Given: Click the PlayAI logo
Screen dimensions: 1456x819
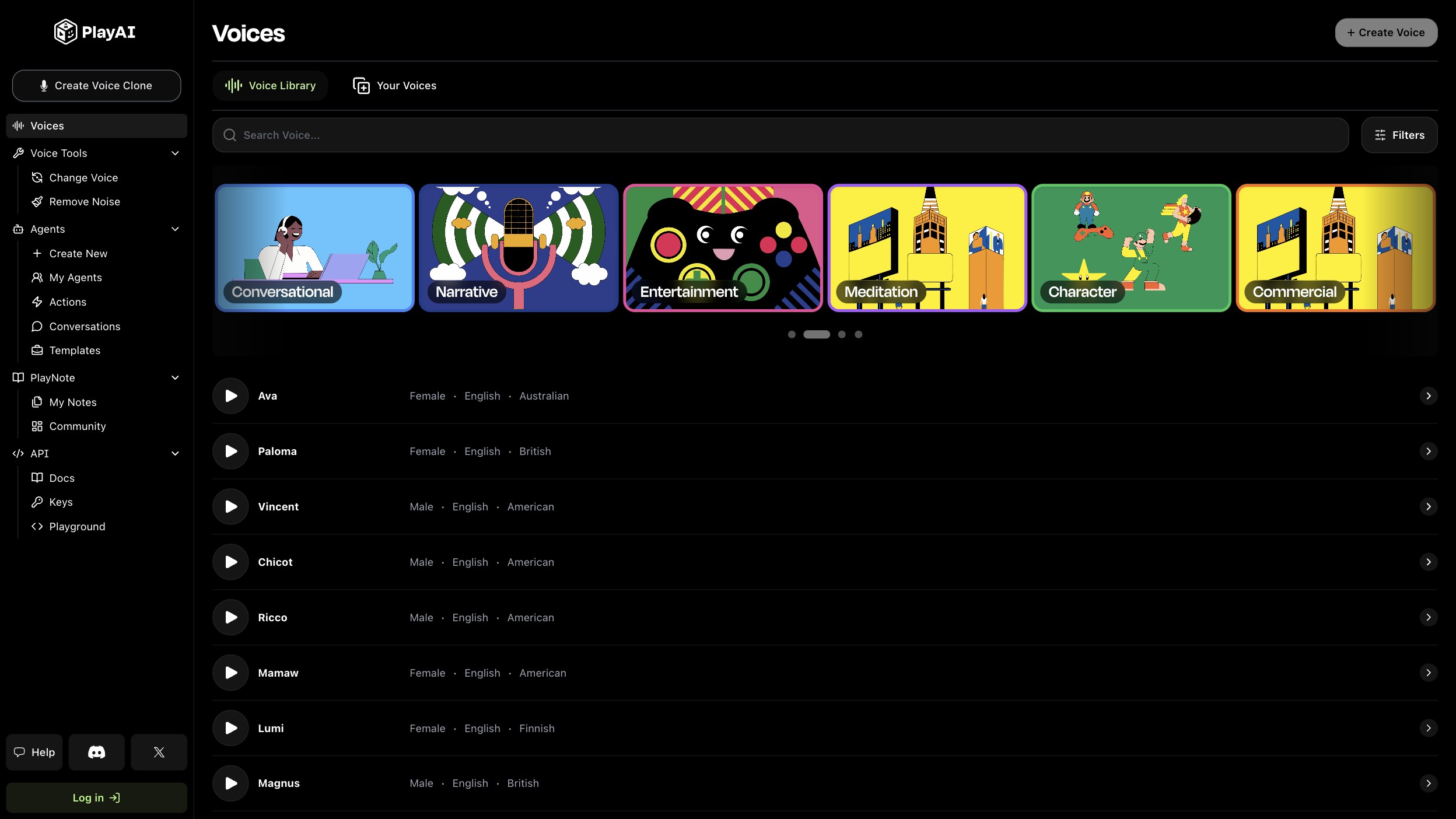Looking at the screenshot, I should pos(95,32).
